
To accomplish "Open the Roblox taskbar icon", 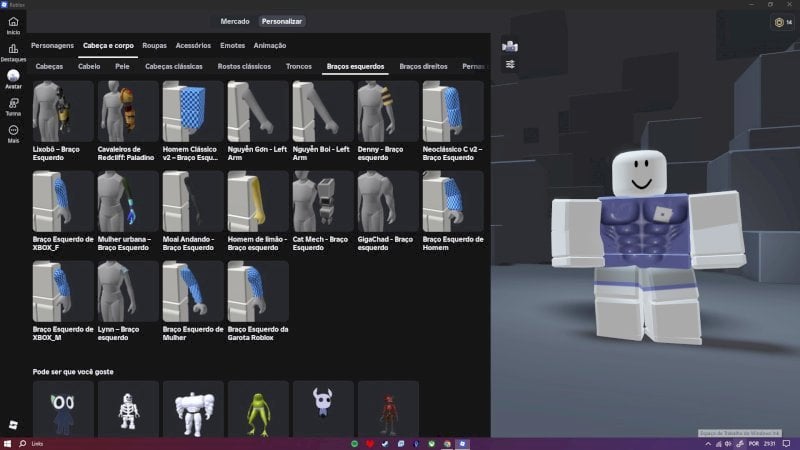I will tap(462, 444).
